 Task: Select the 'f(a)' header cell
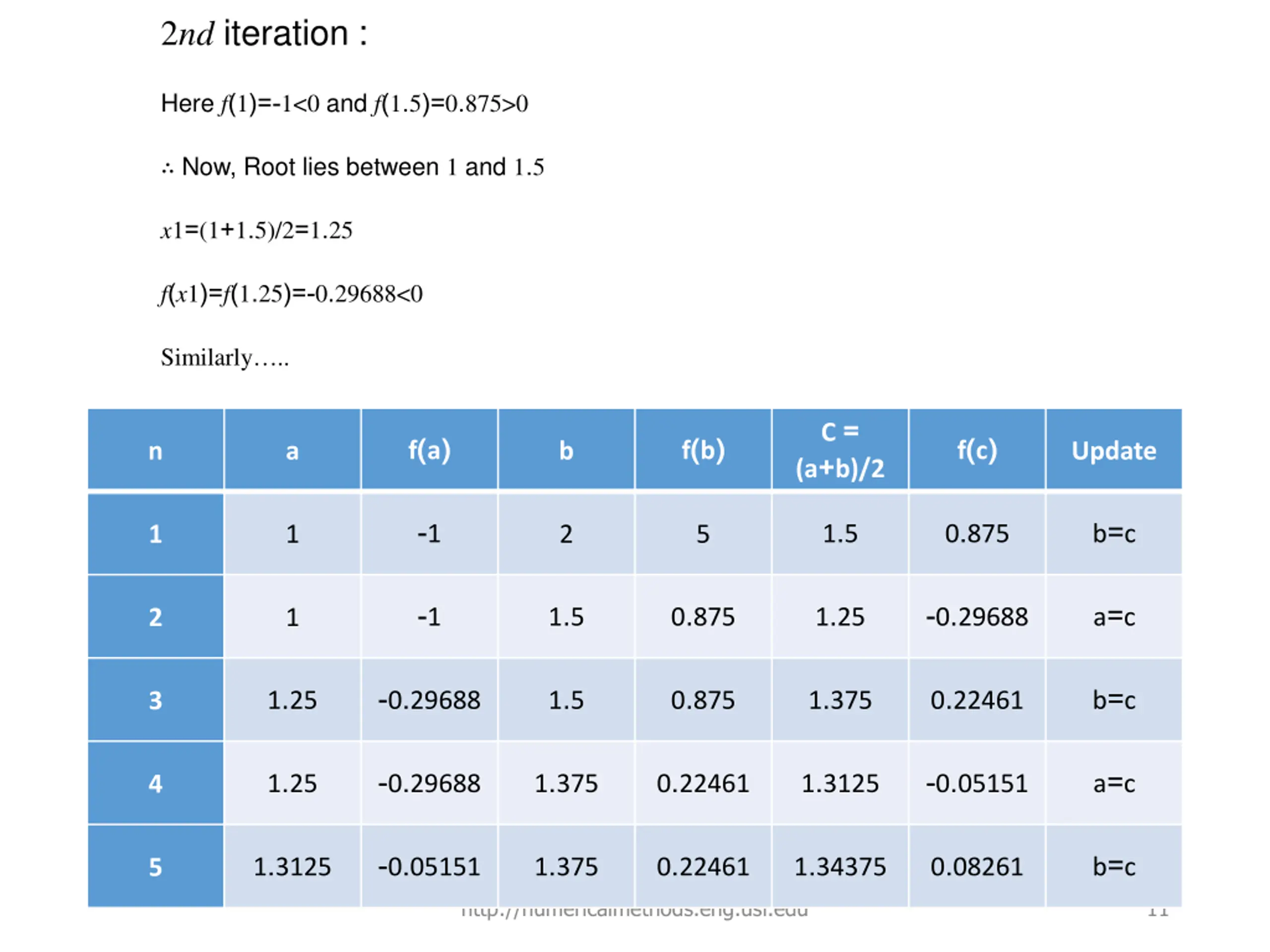tap(429, 450)
